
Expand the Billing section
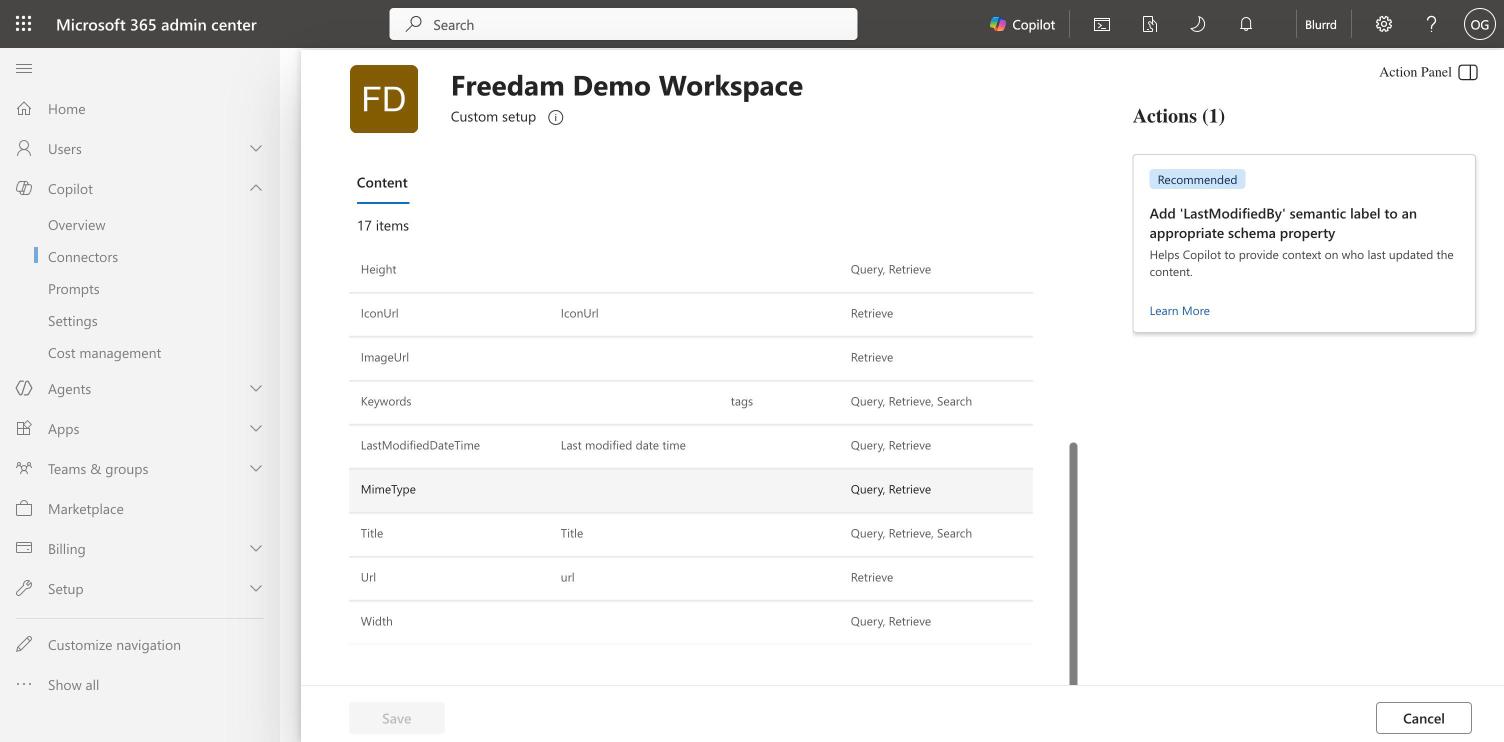coord(256,548)
